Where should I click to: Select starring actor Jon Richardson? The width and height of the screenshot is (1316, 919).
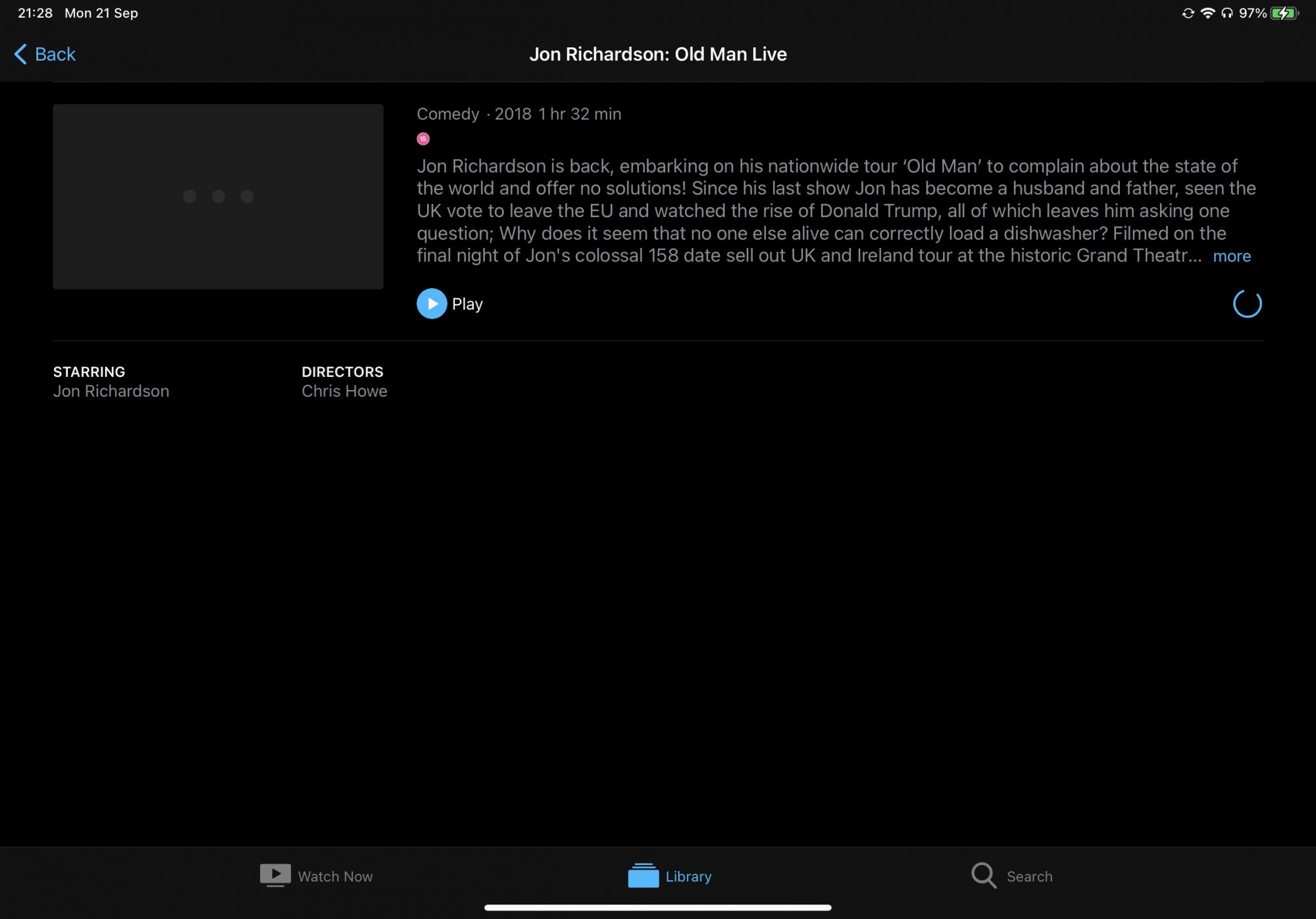(x=111, y=391)
